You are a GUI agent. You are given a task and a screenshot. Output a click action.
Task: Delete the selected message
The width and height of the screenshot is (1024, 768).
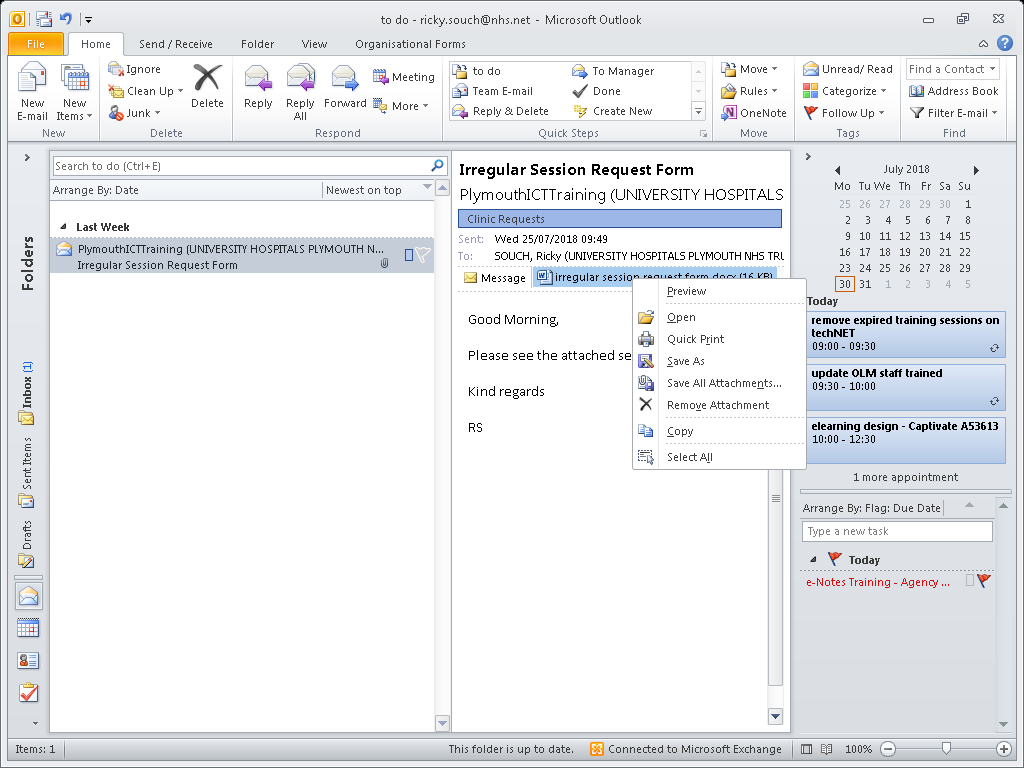[207, 86]
